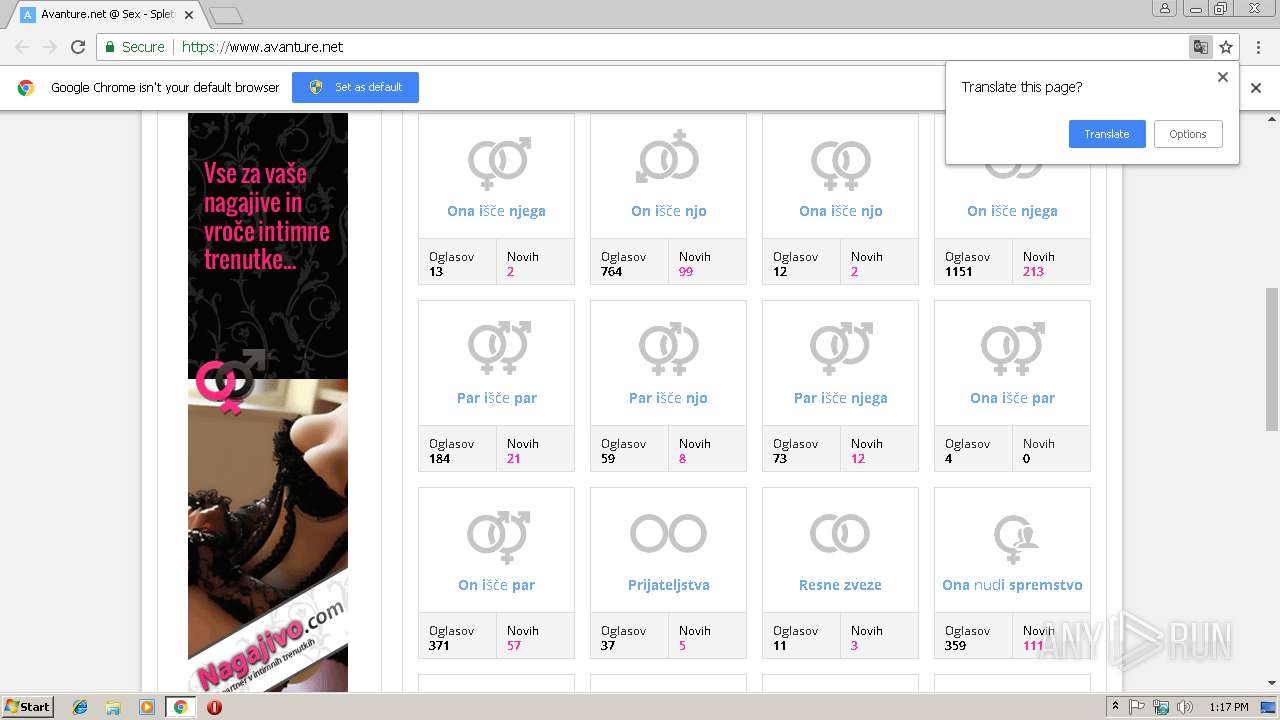Open the 'Resne zveze' category link
This screenshot has height=720, width=1280.
(840, 585)
